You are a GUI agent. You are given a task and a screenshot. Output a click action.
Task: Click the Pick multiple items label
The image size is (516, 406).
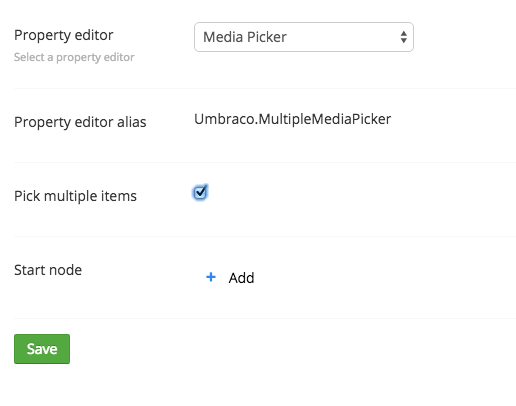click(75, 196)
